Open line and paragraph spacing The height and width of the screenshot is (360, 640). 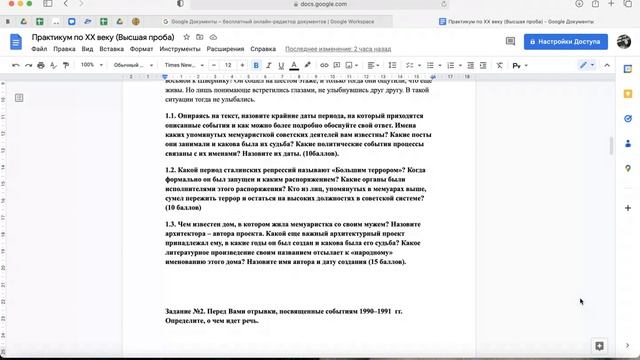[392, 65]
